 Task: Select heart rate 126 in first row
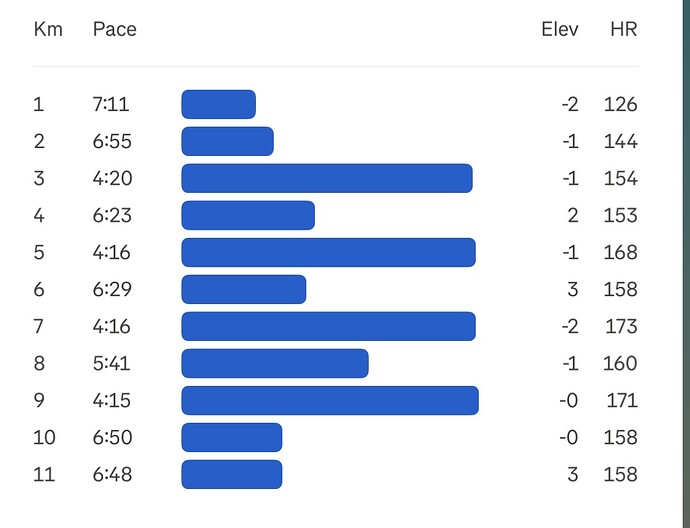click(x=620, y=104)
